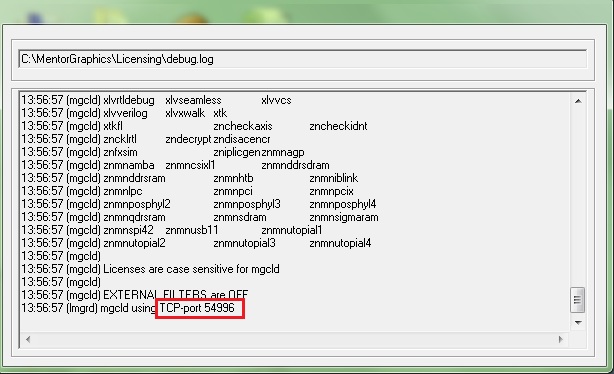Image resolution: width=614 pixels, height=374 pixels.
Task: Click the zncheckaxis entry in log
Action: coord(243,126)
